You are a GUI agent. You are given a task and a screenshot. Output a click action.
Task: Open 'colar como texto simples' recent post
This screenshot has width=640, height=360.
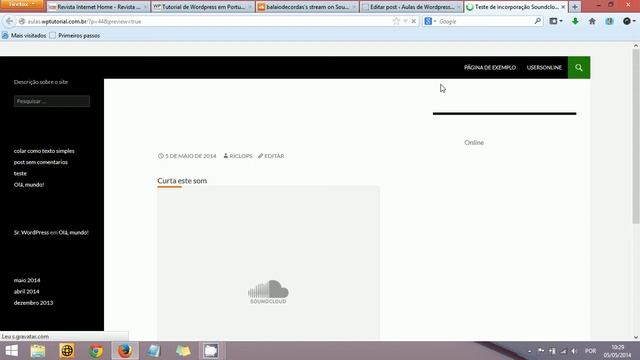tap(44, 151)
